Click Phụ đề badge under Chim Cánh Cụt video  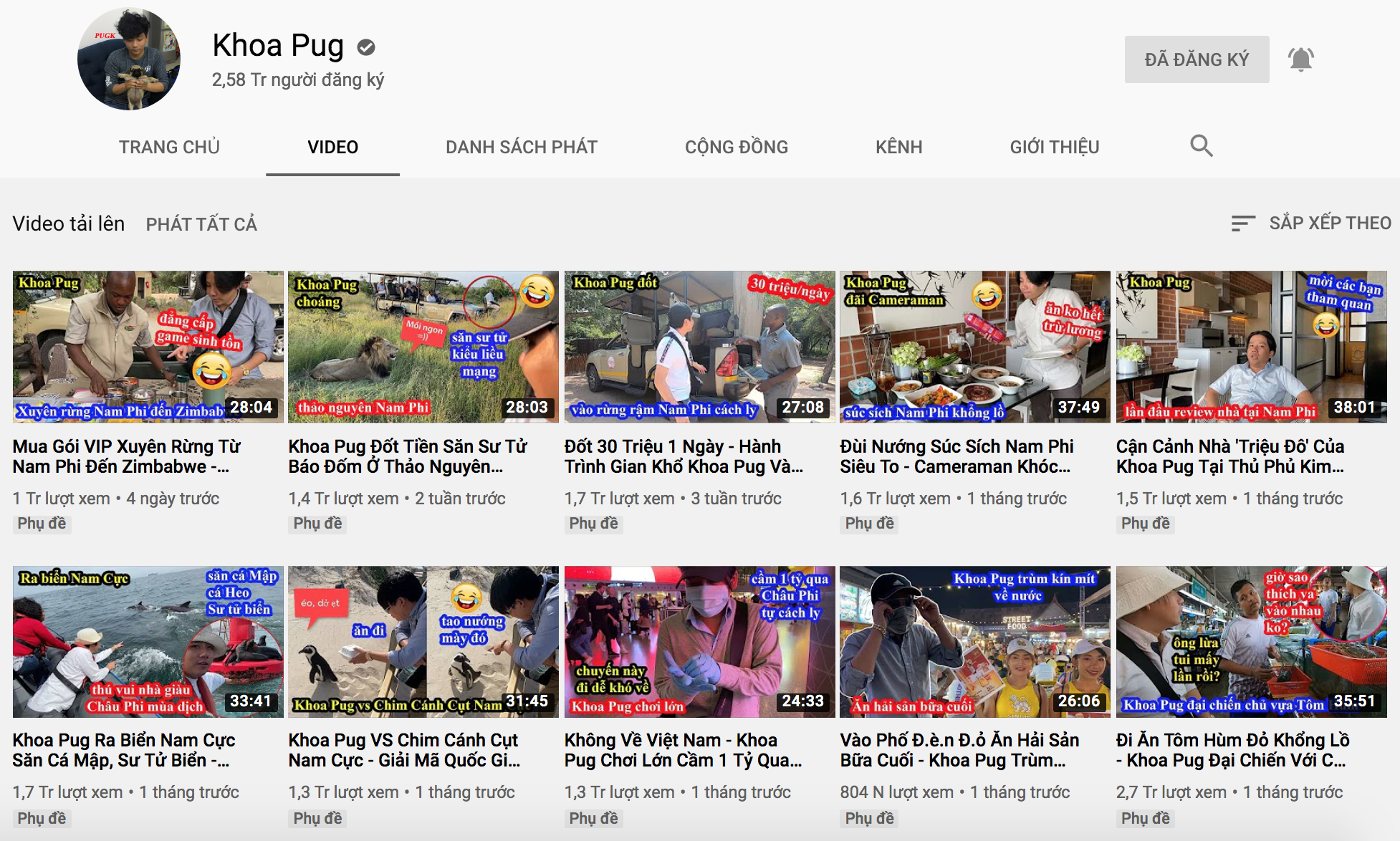317,818
